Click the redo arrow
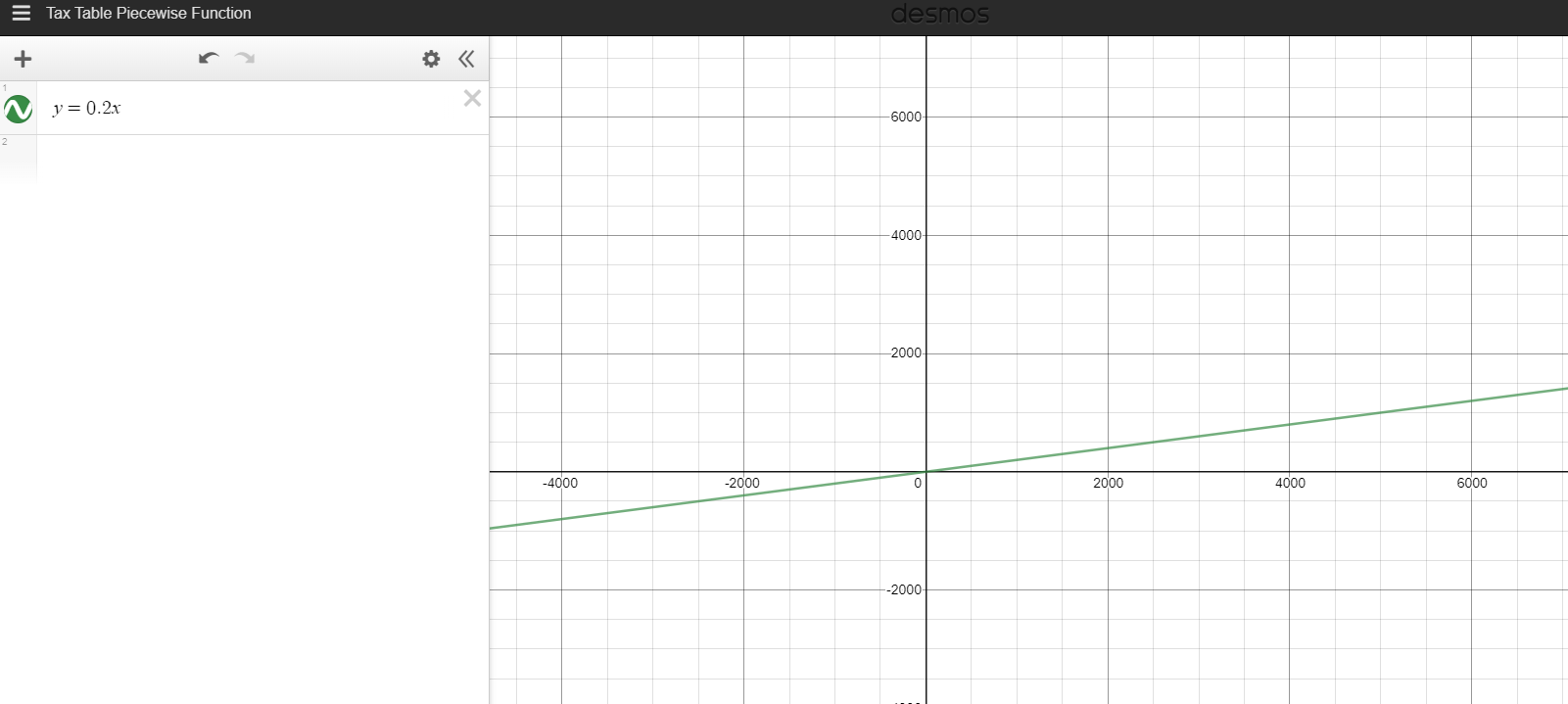This screenshot has width=1568, height=704. (245, 59)
